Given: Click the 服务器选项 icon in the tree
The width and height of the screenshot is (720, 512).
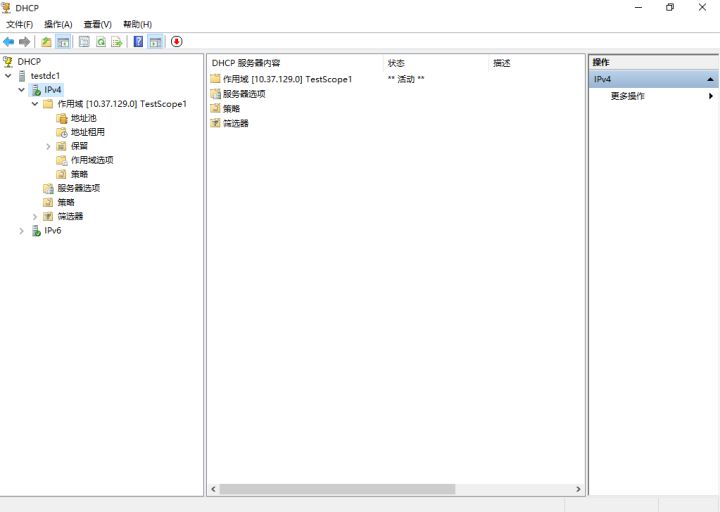Looking at the screenshot, I should [48, 188].
